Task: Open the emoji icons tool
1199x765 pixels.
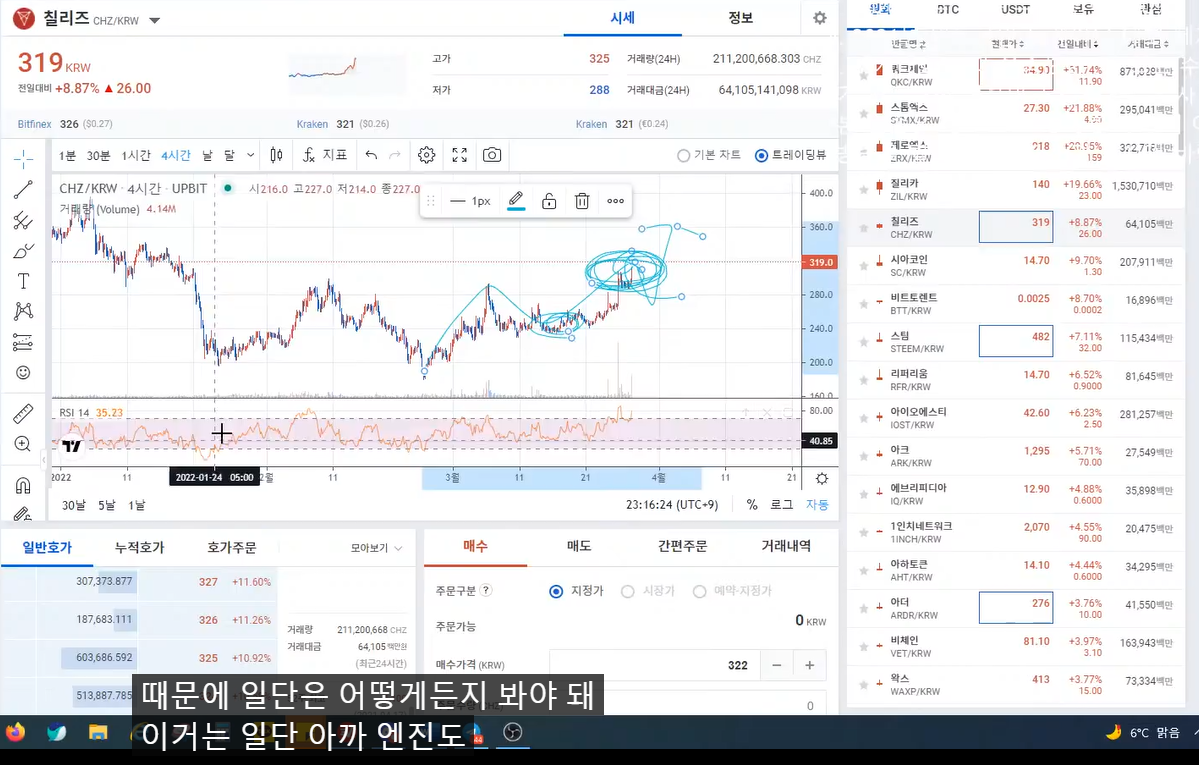Action: pyautogui.click(x=23, y=373)
